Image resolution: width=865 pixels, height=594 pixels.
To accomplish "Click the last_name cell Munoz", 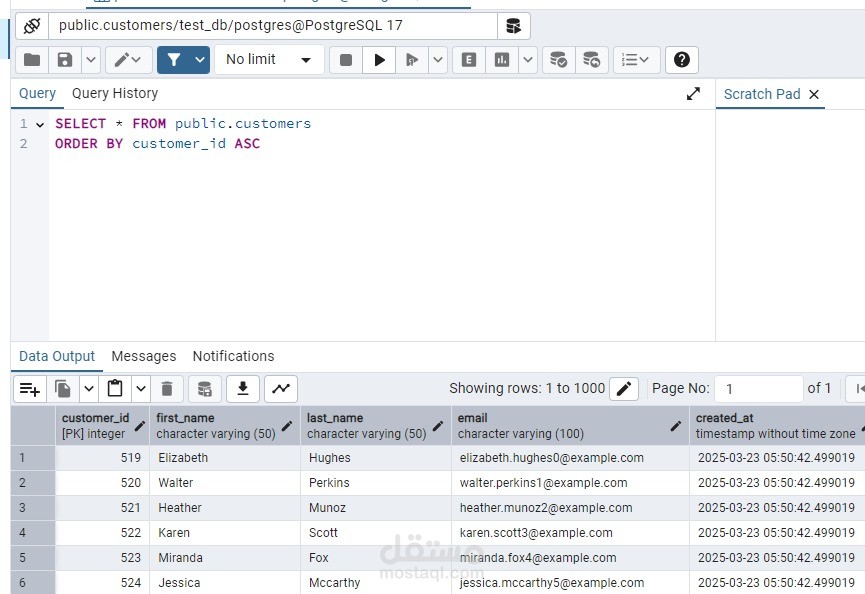I will (376, 508).
